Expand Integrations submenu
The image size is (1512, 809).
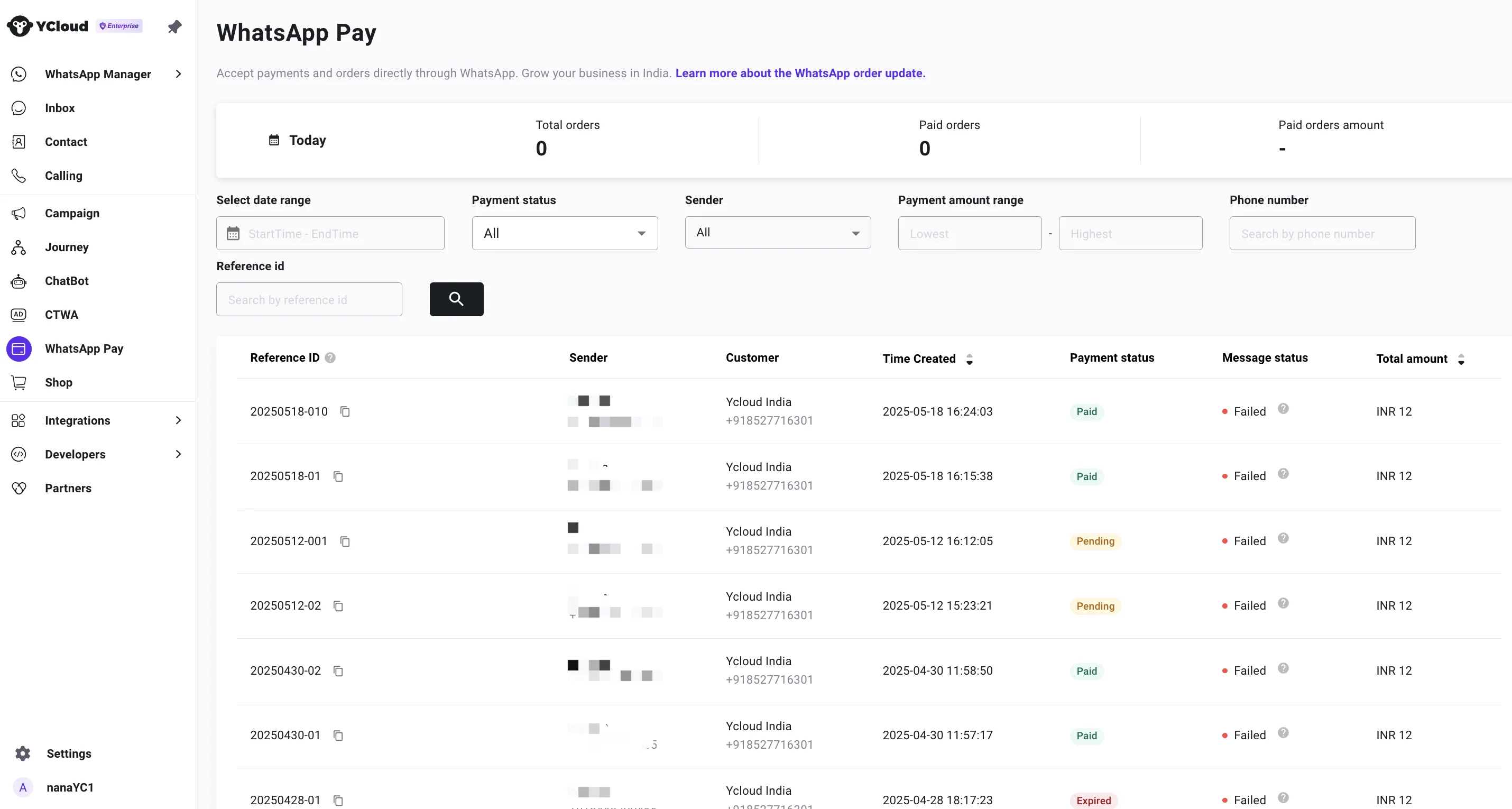(179, 420)
